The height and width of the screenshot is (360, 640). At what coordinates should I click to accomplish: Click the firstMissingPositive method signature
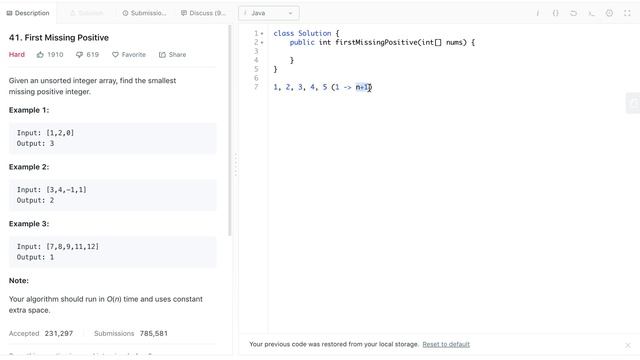coord(382,42)
